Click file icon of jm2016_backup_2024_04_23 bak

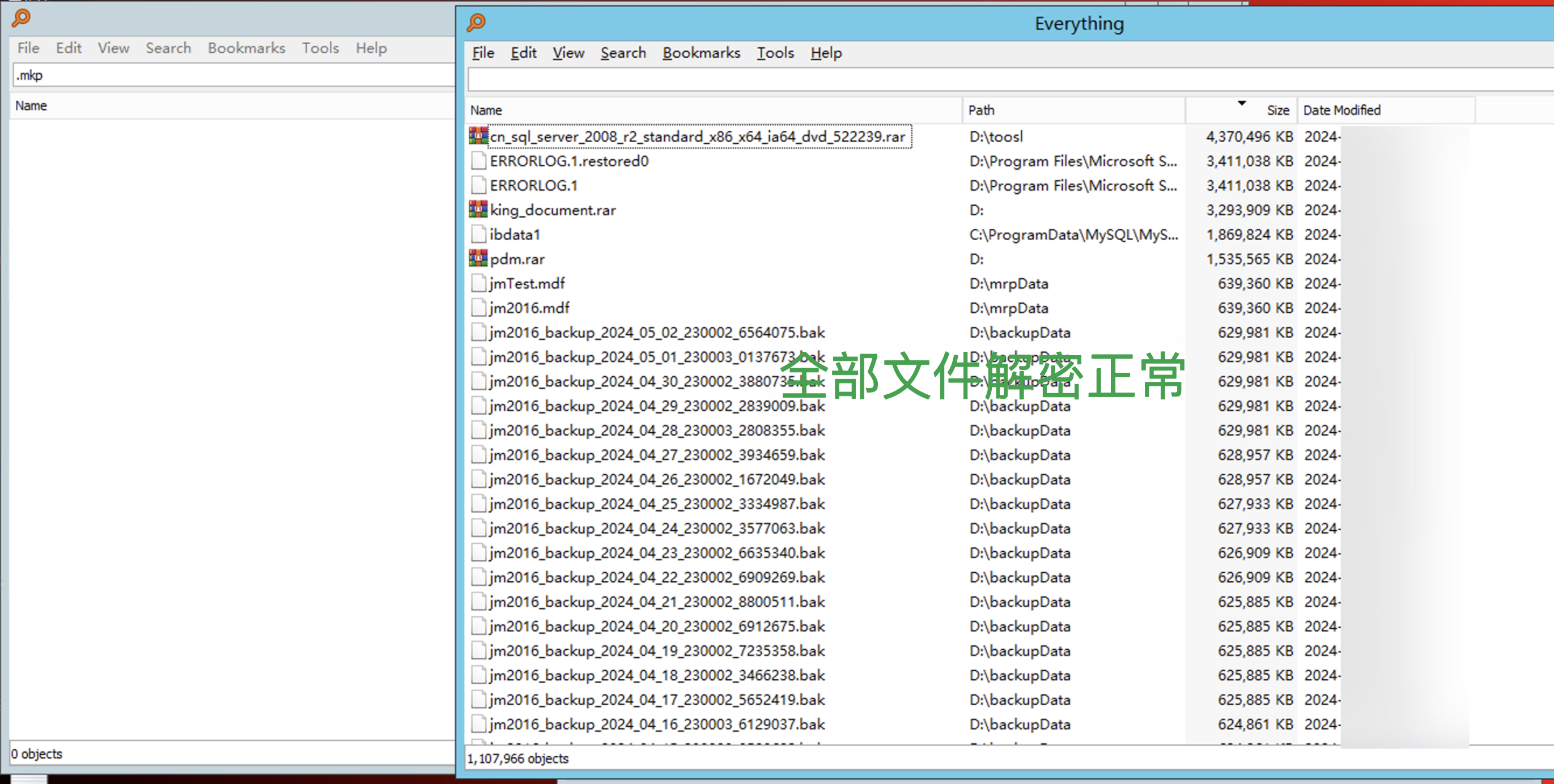478,552
